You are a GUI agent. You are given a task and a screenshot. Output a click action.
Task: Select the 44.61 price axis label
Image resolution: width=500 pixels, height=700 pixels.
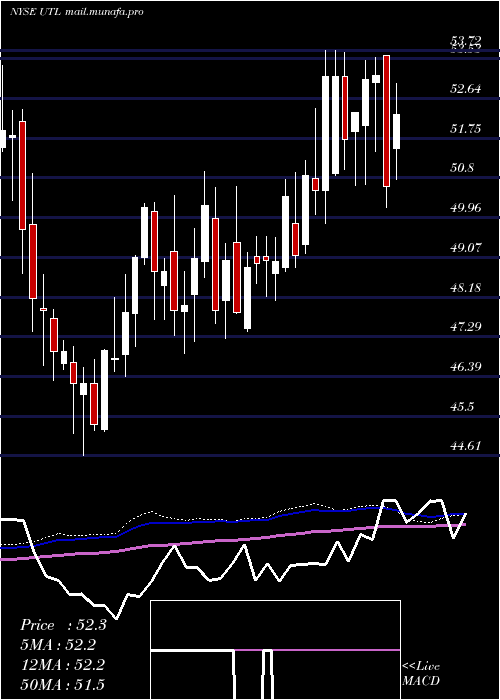click(466, 446)
